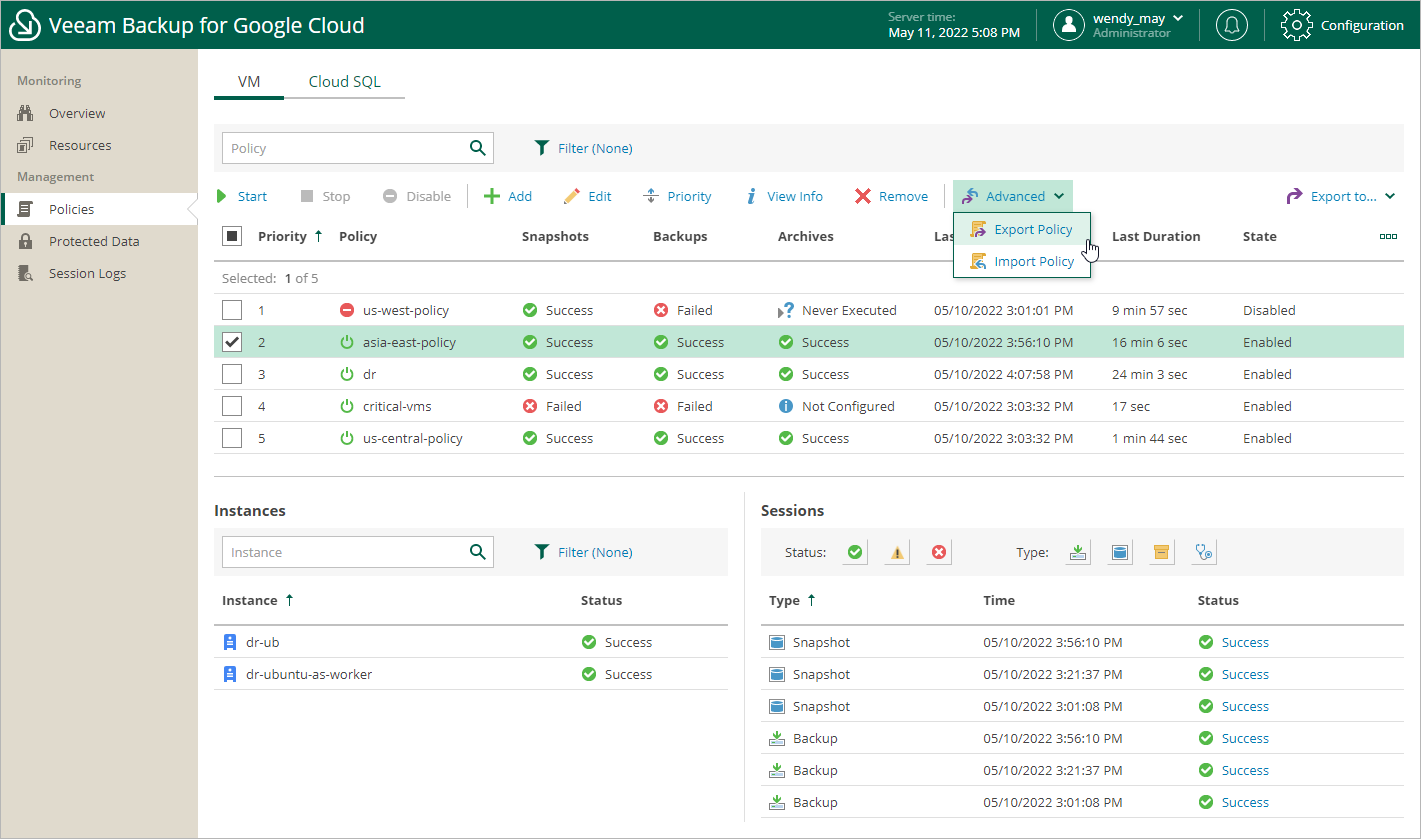Check the dr policy row checkbox
The height and width of the screenshot is (839, 1421).
232,374
